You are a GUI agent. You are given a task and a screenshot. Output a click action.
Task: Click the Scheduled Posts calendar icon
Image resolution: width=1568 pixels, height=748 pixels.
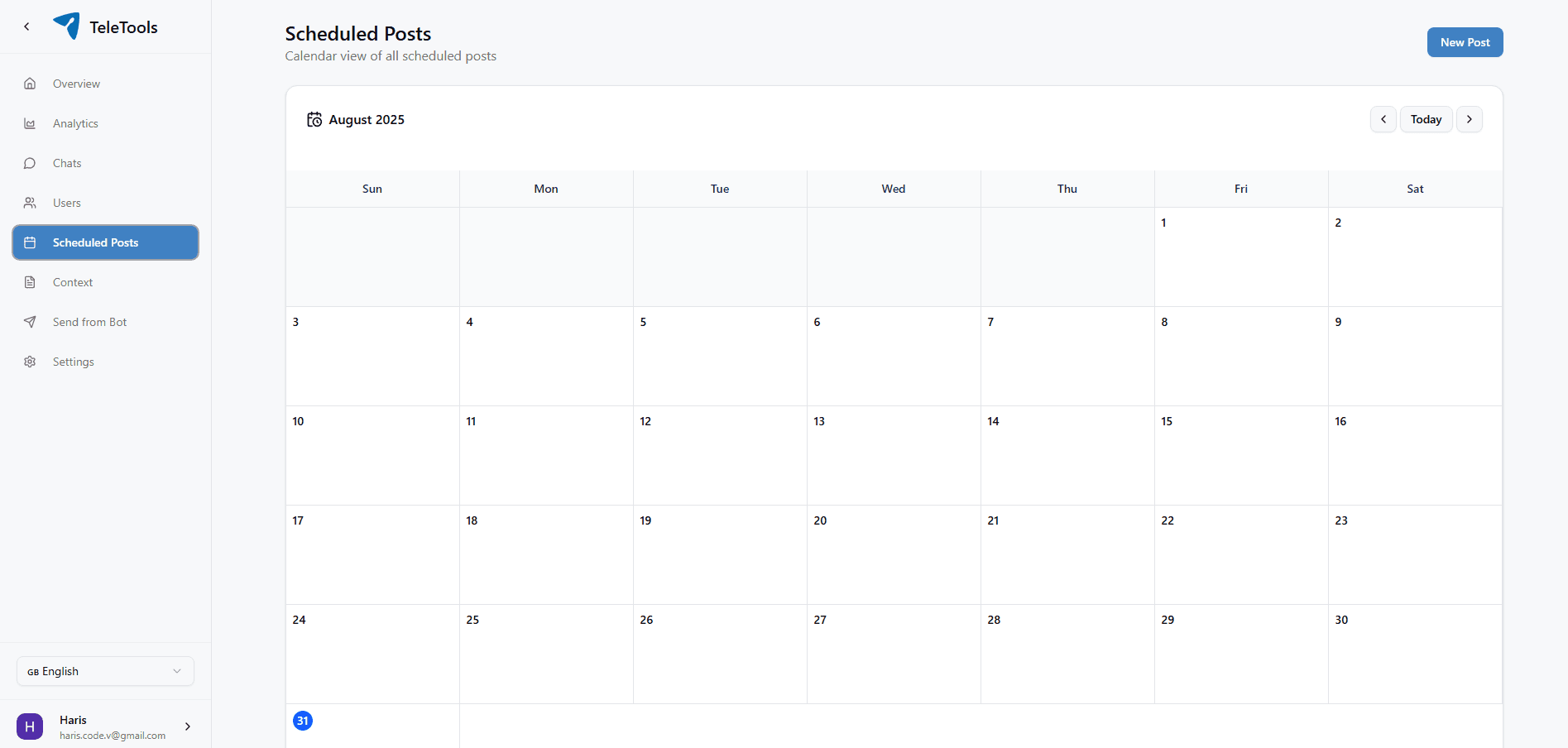tap(30, 242)
